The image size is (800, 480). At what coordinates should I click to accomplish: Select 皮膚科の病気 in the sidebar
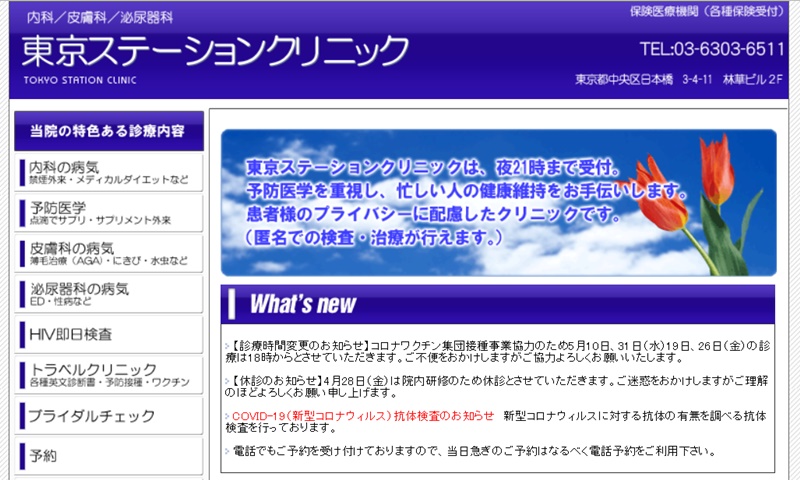click(x=110, y=253)
